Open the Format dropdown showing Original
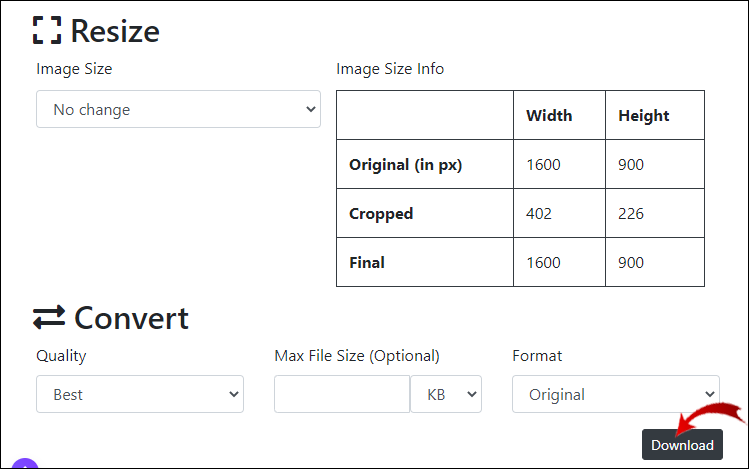 click(615, 394)
